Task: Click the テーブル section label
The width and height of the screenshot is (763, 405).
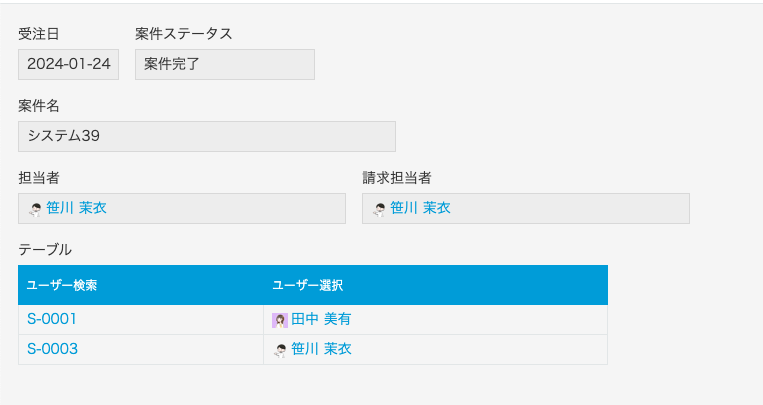Action: click(45, 250)
